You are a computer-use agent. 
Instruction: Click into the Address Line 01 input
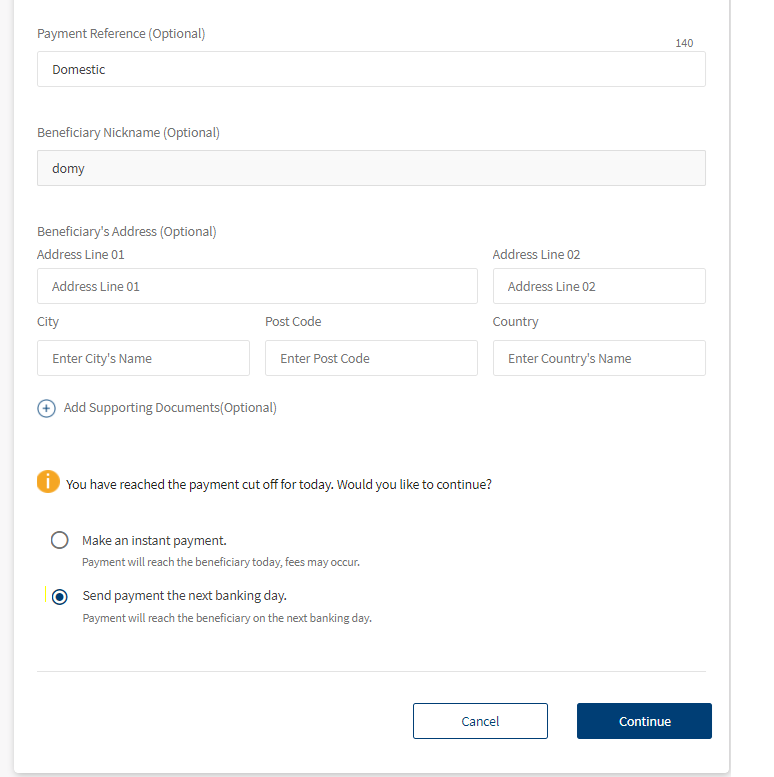[x=257, y=286]
